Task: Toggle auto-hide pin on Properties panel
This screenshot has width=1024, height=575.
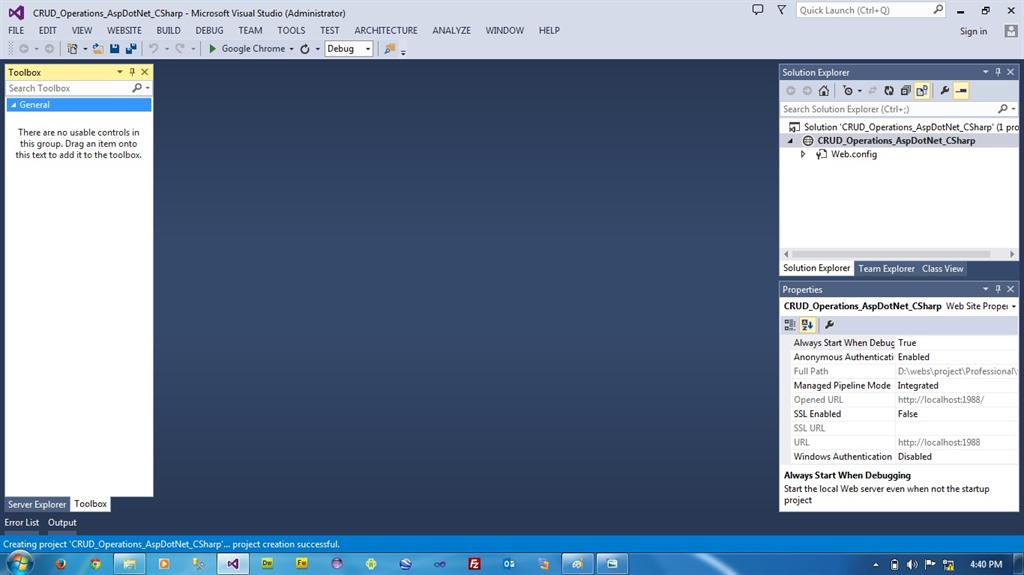Action: pyautogui.click(x=997, y=289)
